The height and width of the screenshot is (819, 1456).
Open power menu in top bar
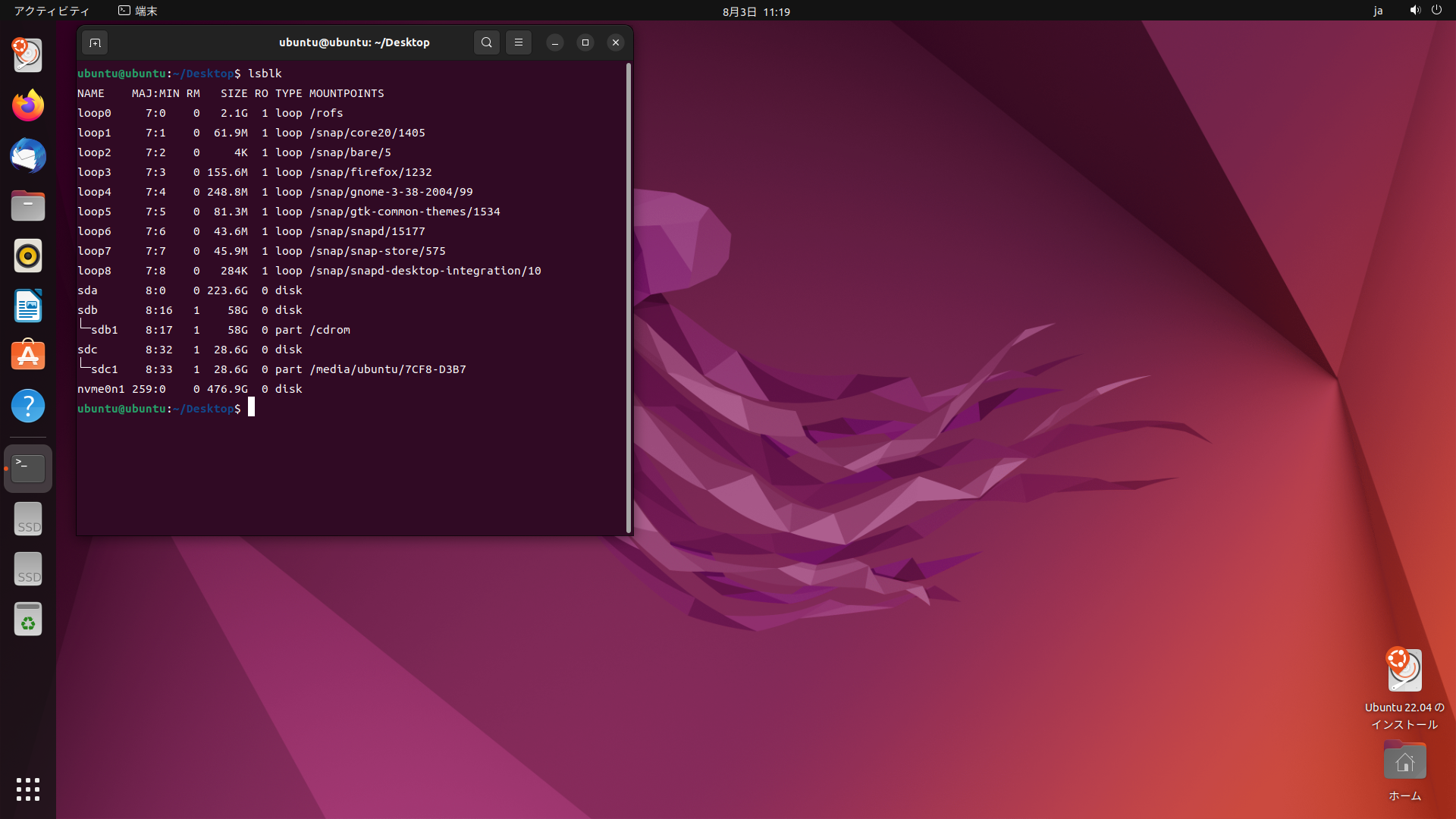pos(1436,11)
